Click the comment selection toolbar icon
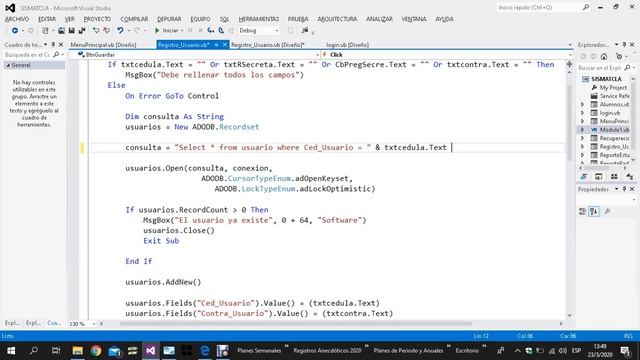The image size is (640, 360). [96, 31]
